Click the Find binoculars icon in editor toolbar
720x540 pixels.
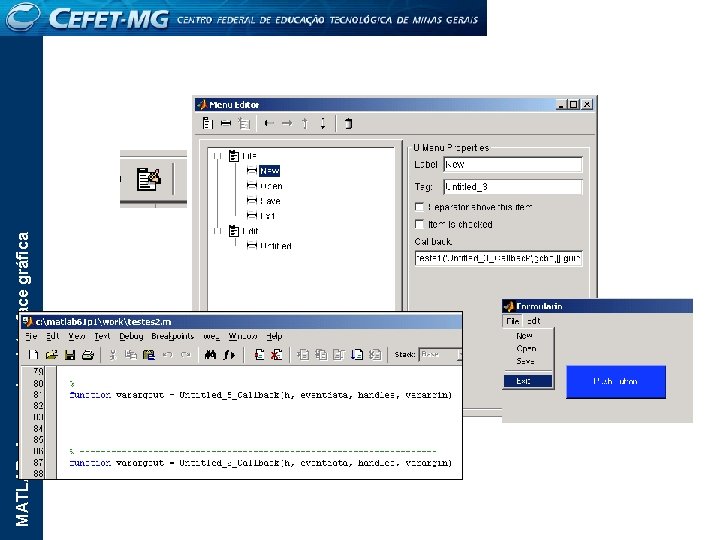coord(210,354)
